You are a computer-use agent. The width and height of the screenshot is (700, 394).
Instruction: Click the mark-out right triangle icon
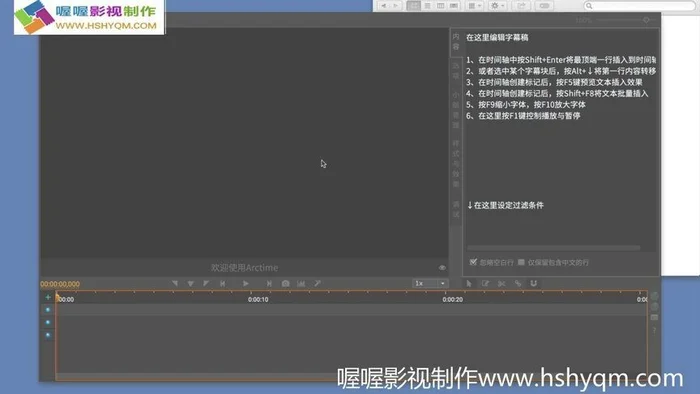[x=206, y=283]
